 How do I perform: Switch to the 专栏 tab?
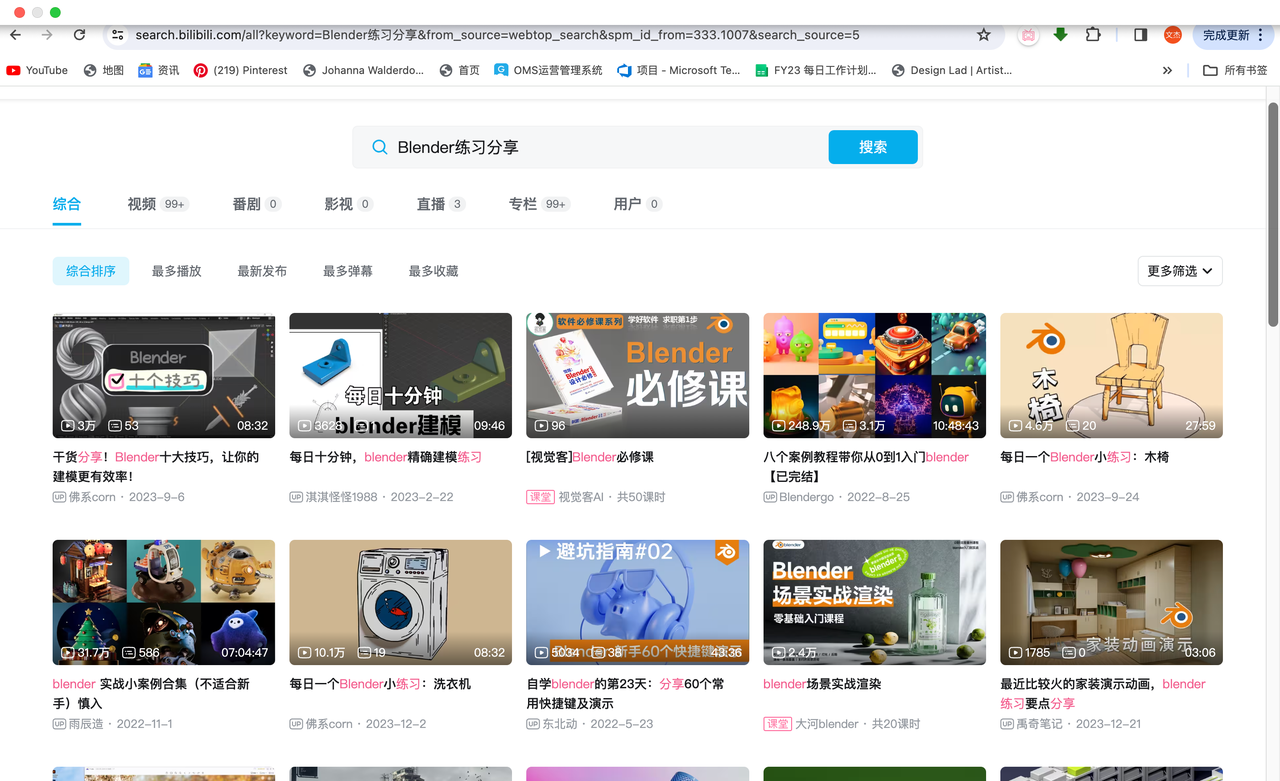pos(539,204)
